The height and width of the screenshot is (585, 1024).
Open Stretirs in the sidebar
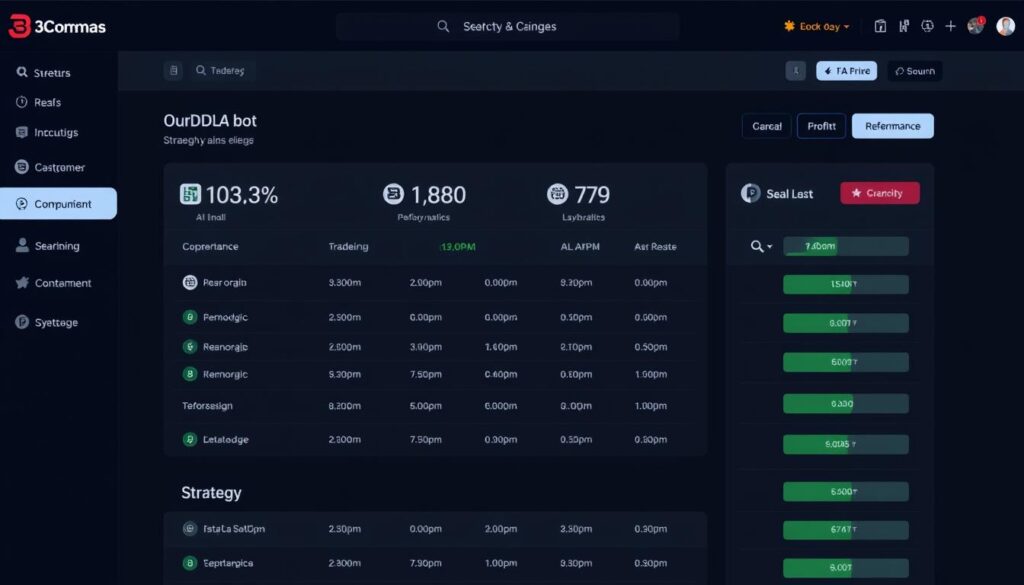[44, 72]
